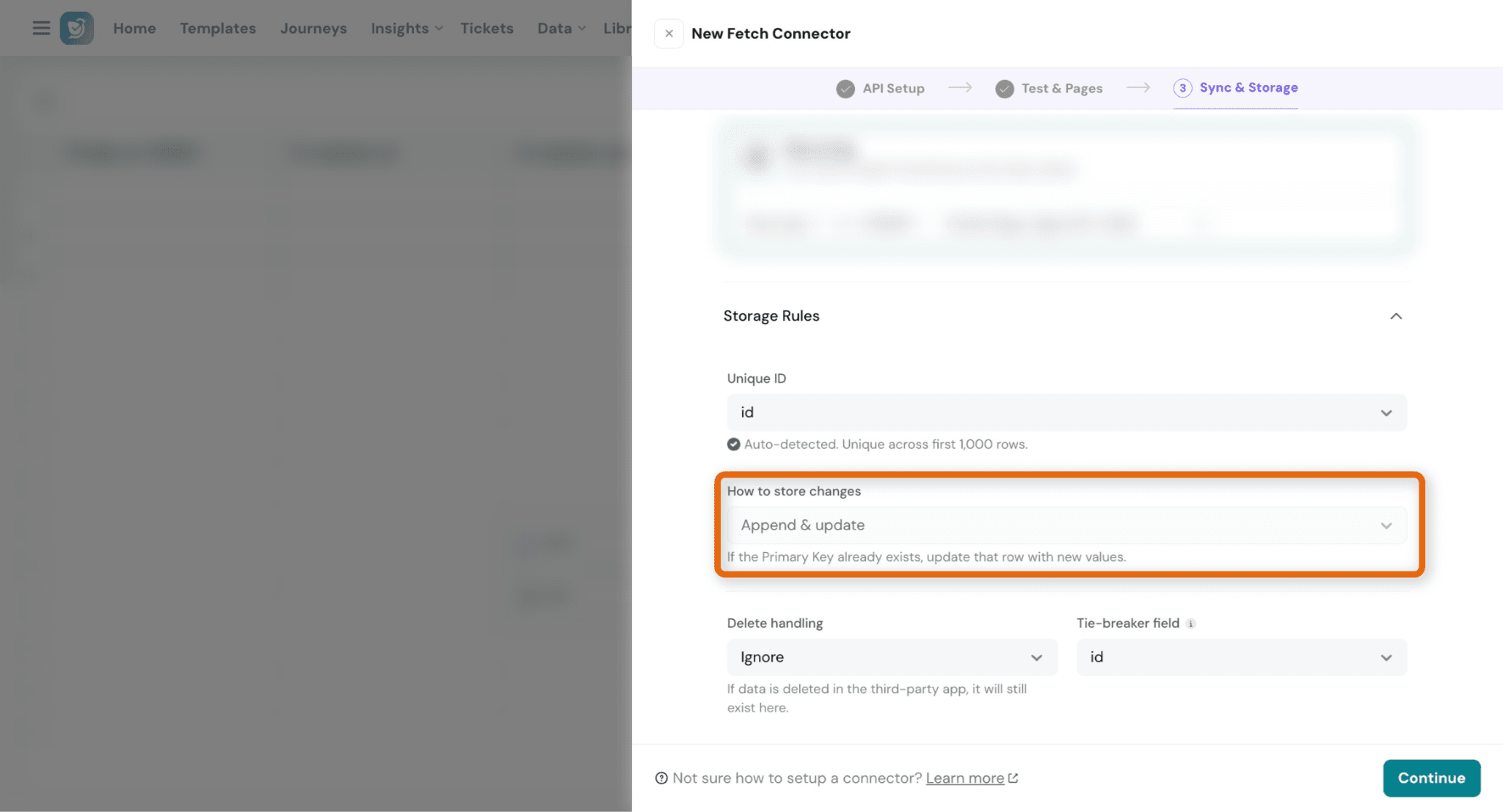This screenshot has width=1503, height=812.
Task: Click the app logo icon
Action: 76,28
